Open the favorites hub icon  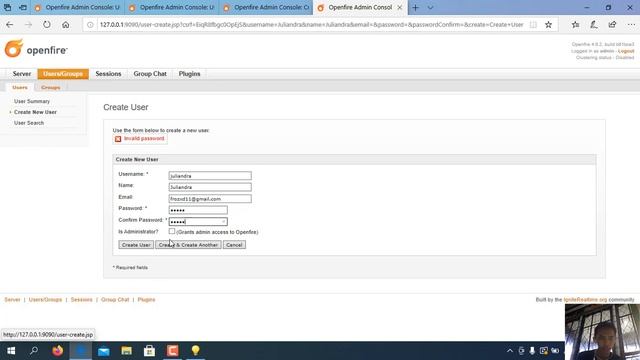click(576, 24)
